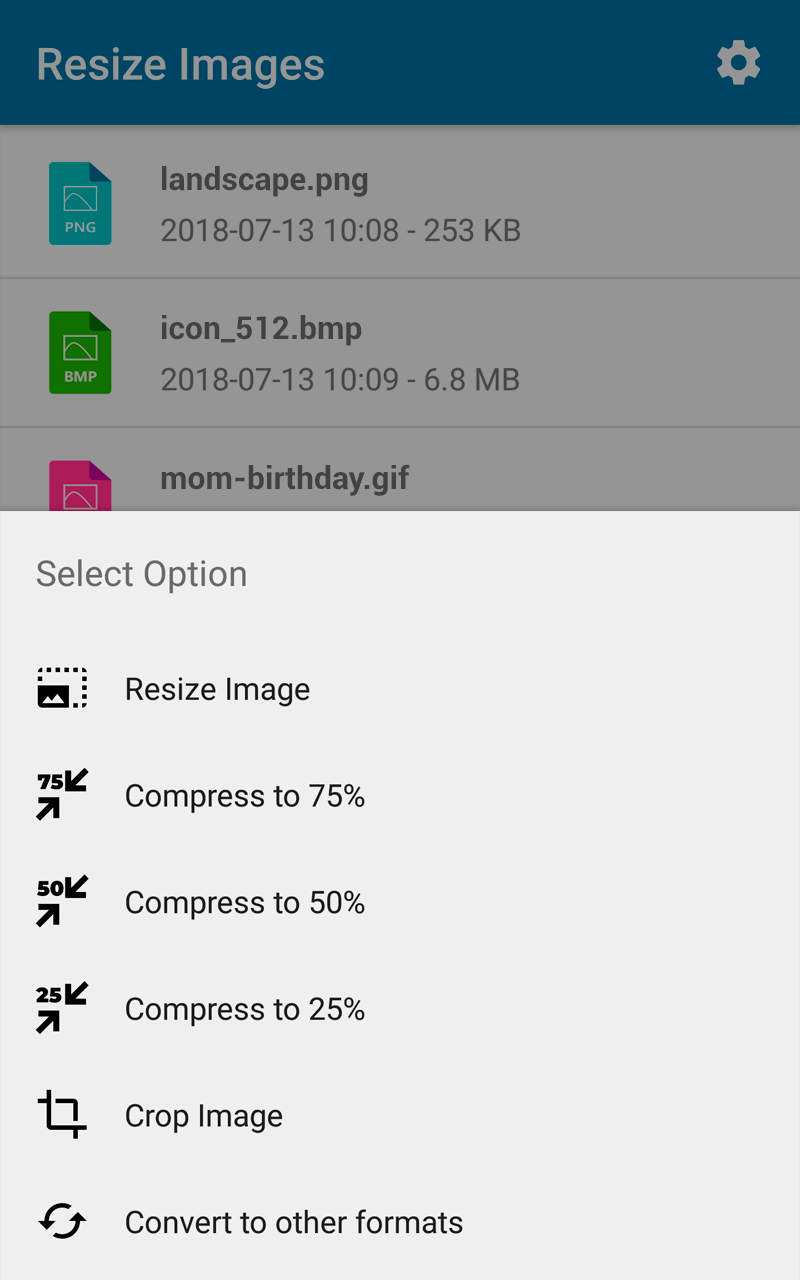Viewport: 800px width, 1280px height.
Task: Select Compress to 25% option
Action: pos(400,1009)
